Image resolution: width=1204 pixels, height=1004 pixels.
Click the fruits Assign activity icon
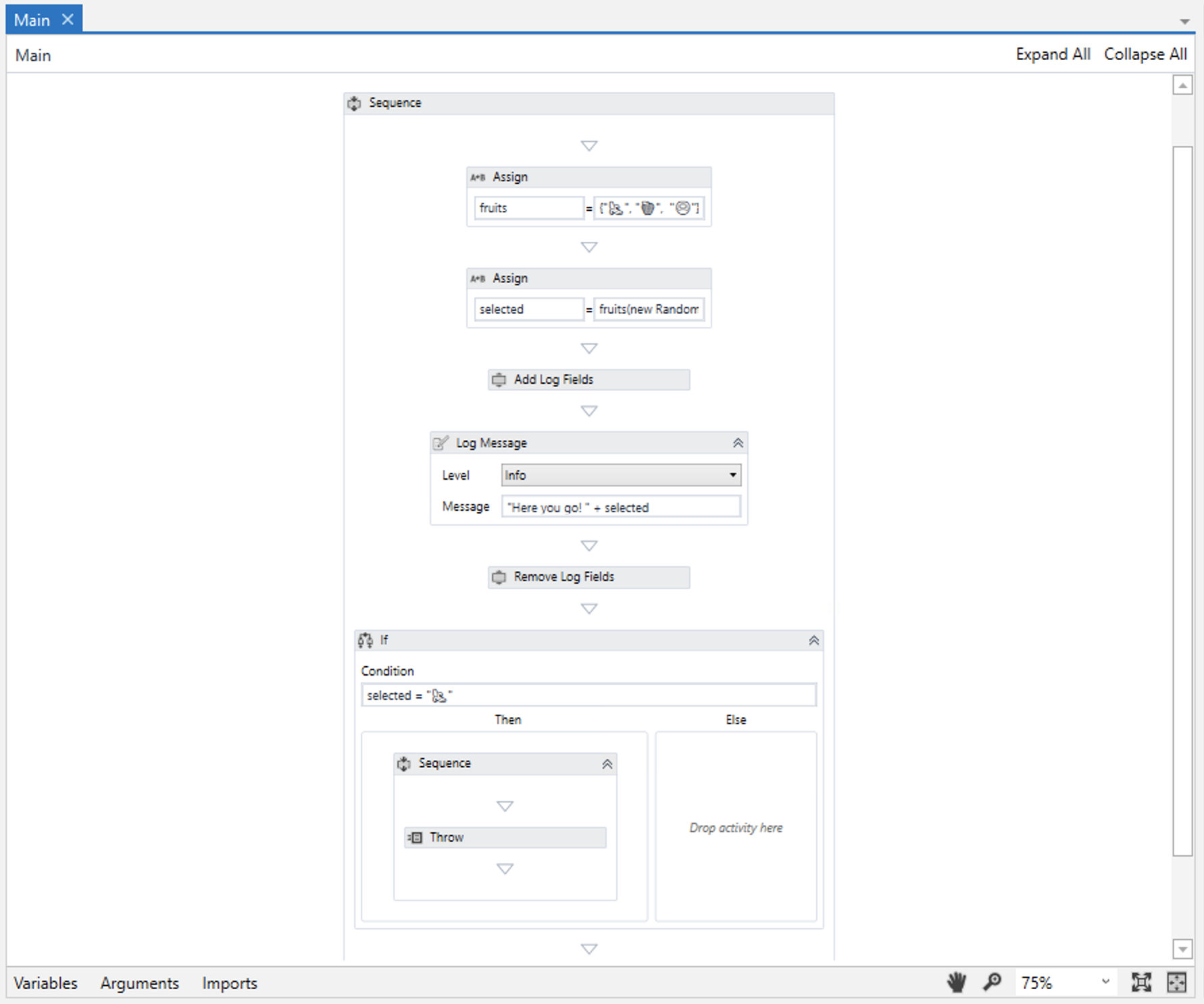pyautogui.click(x=478, y=177)
